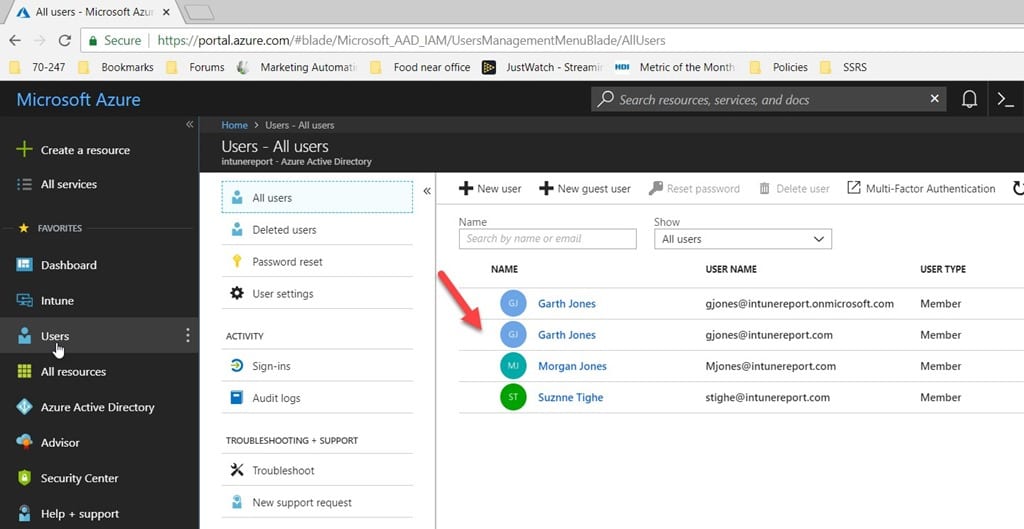Click the Name search input field
Image resolution: width=1024 pixels, height=529 pixels.
tap(547, 238)
